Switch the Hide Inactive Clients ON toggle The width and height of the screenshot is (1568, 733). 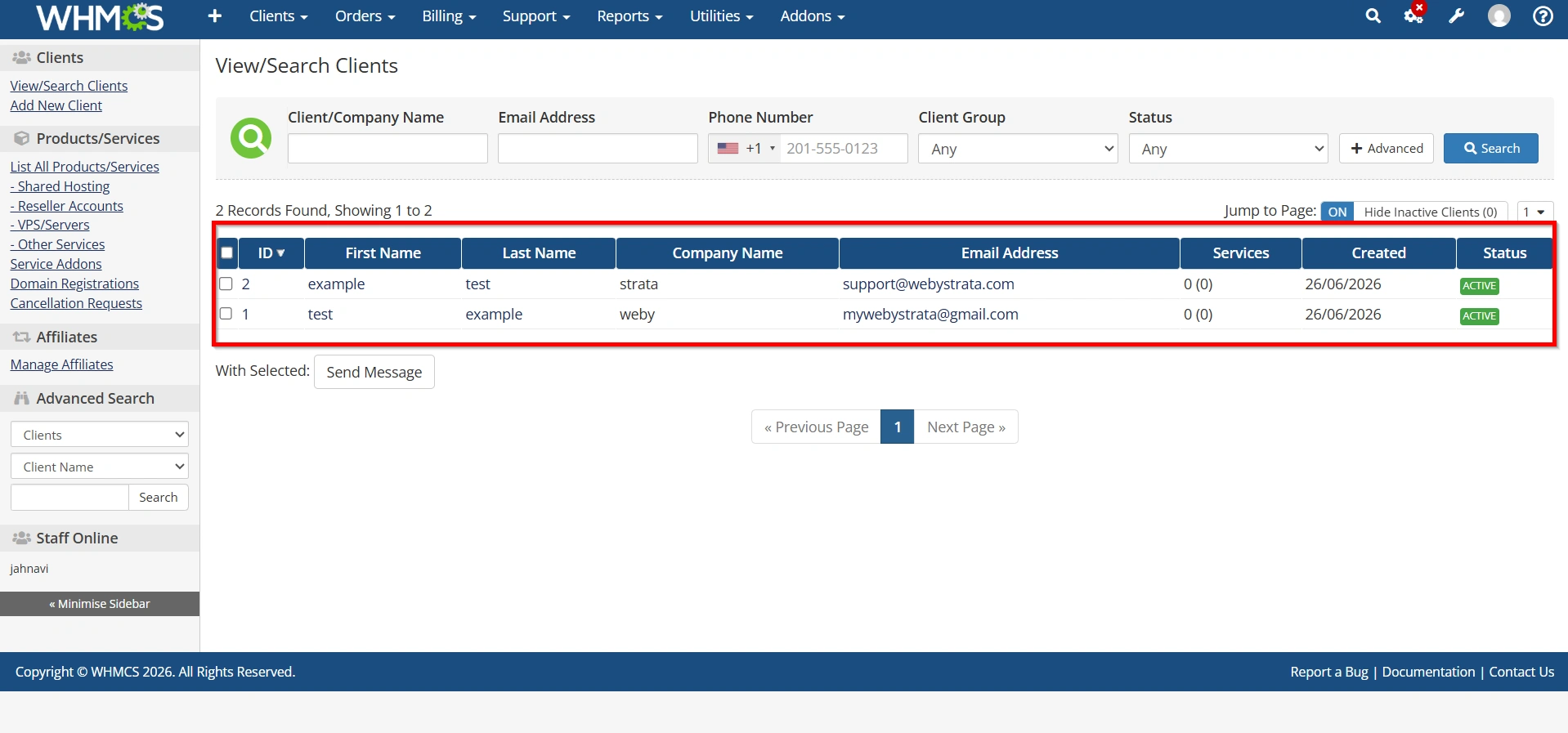pos(1337,212)
